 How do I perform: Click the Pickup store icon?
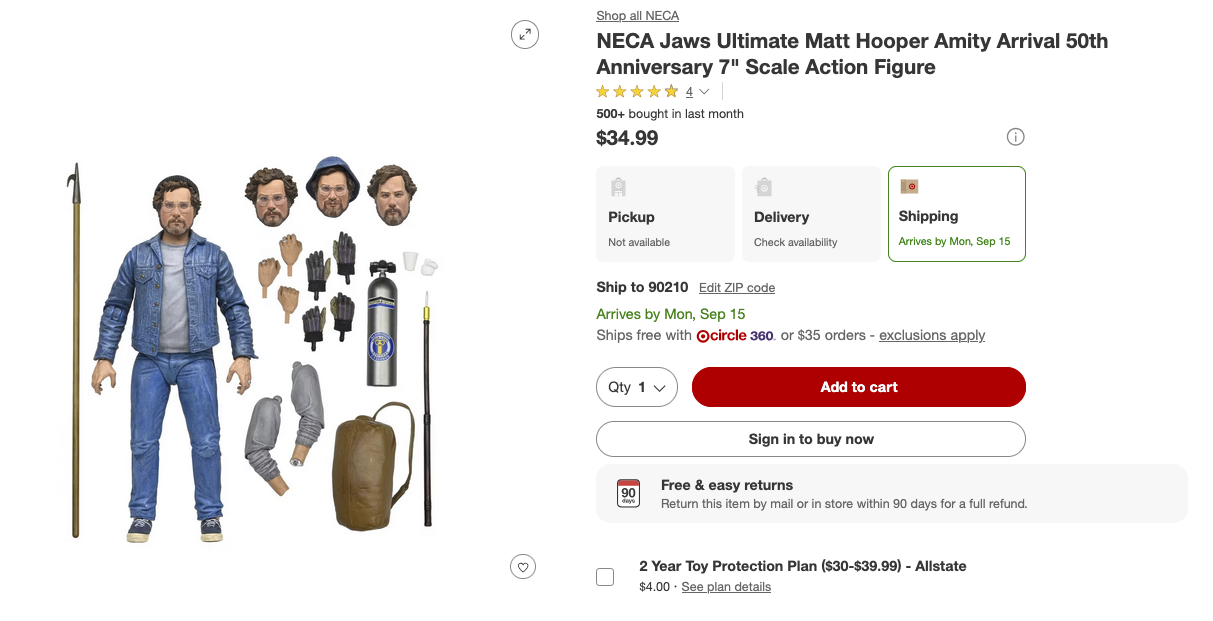coord(618,187)
